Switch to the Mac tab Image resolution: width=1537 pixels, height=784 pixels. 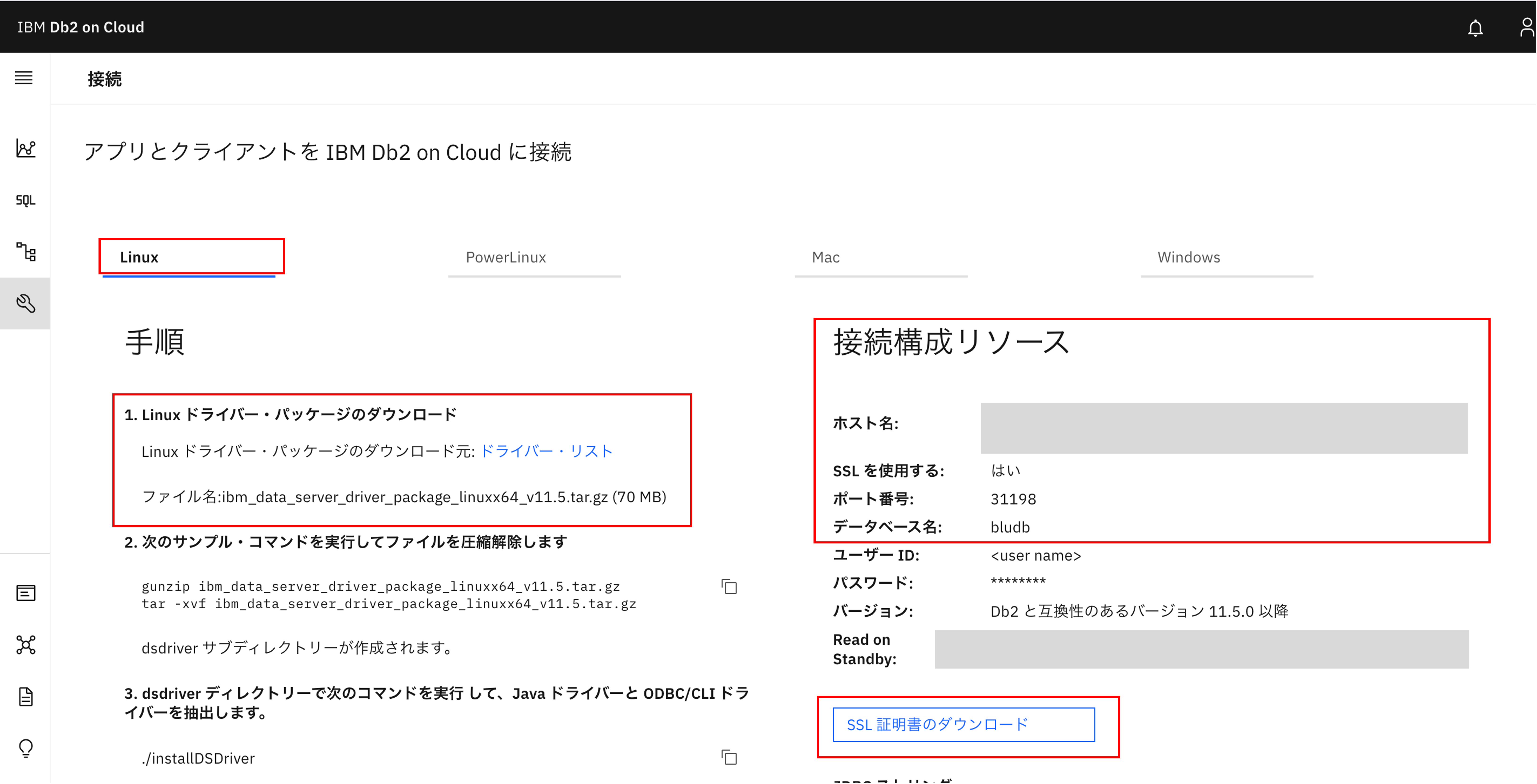[826, 257]
